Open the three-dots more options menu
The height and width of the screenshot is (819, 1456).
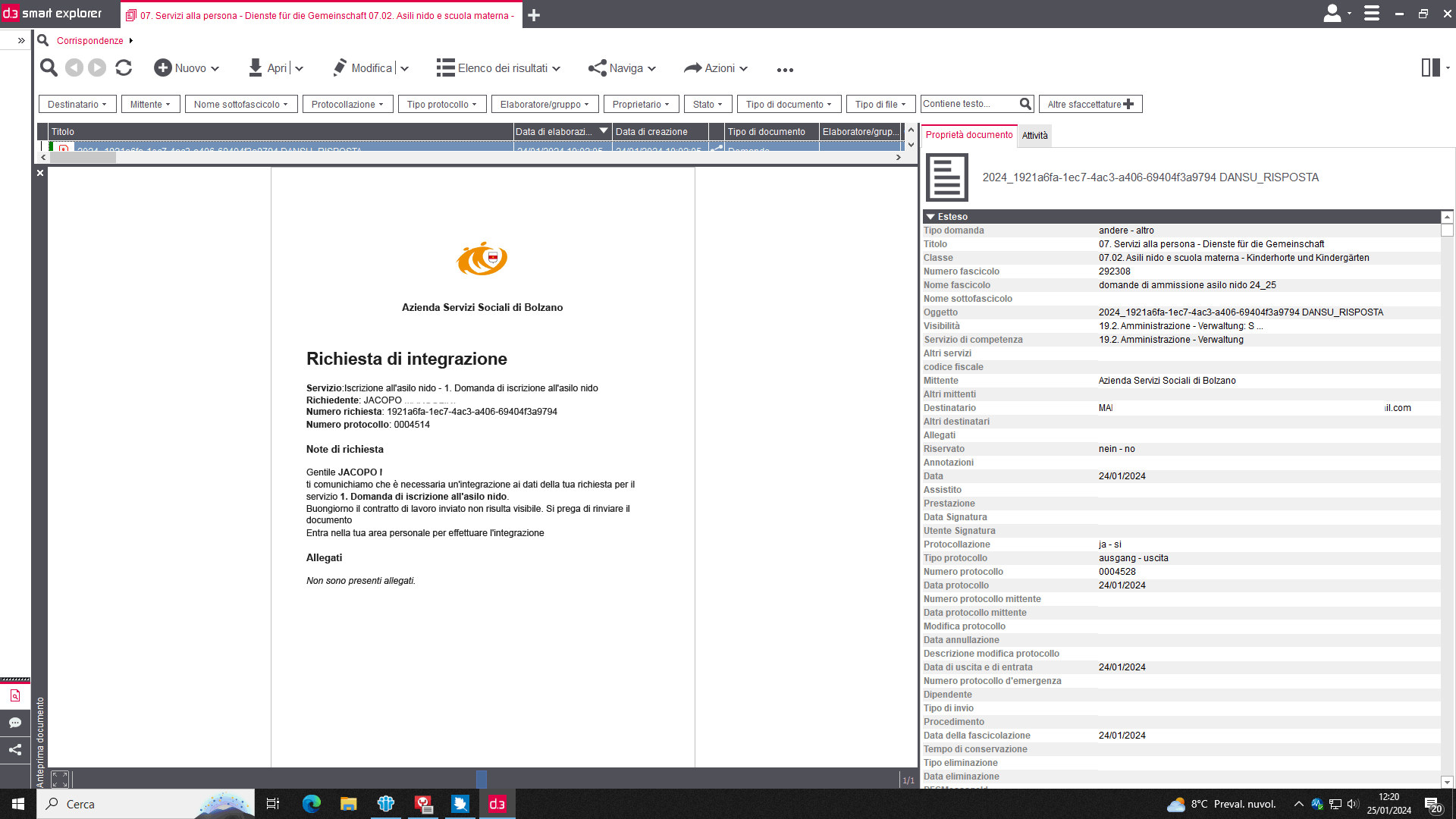785,70
